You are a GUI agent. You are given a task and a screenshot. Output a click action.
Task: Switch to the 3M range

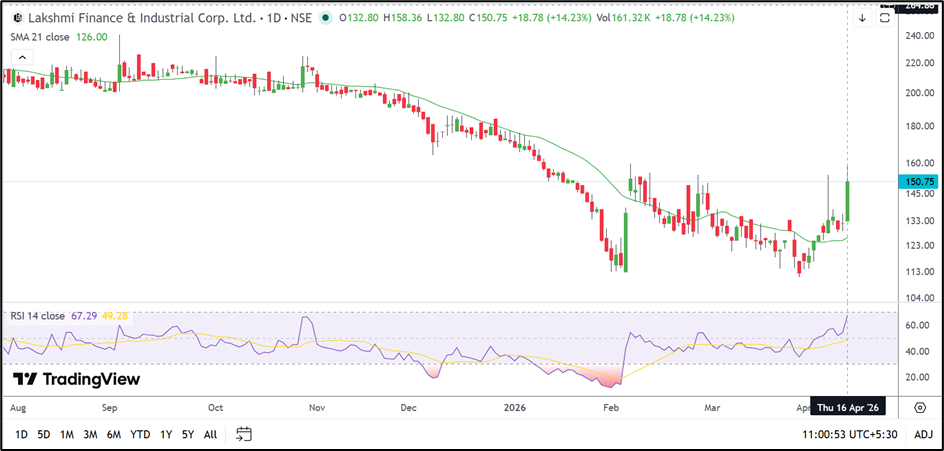coord(90,434)
